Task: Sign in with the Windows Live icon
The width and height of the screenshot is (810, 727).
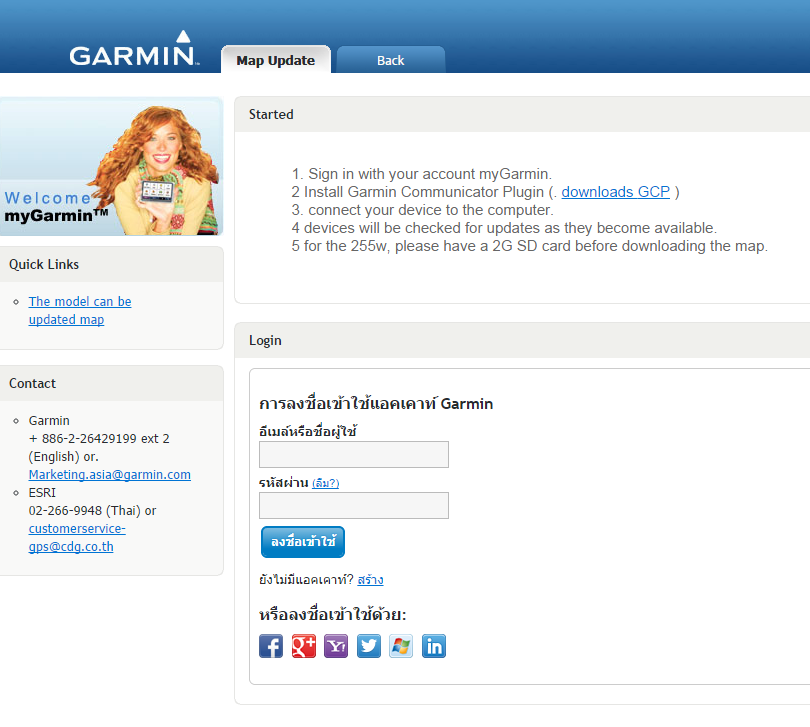Action: [x=401, y=646]
